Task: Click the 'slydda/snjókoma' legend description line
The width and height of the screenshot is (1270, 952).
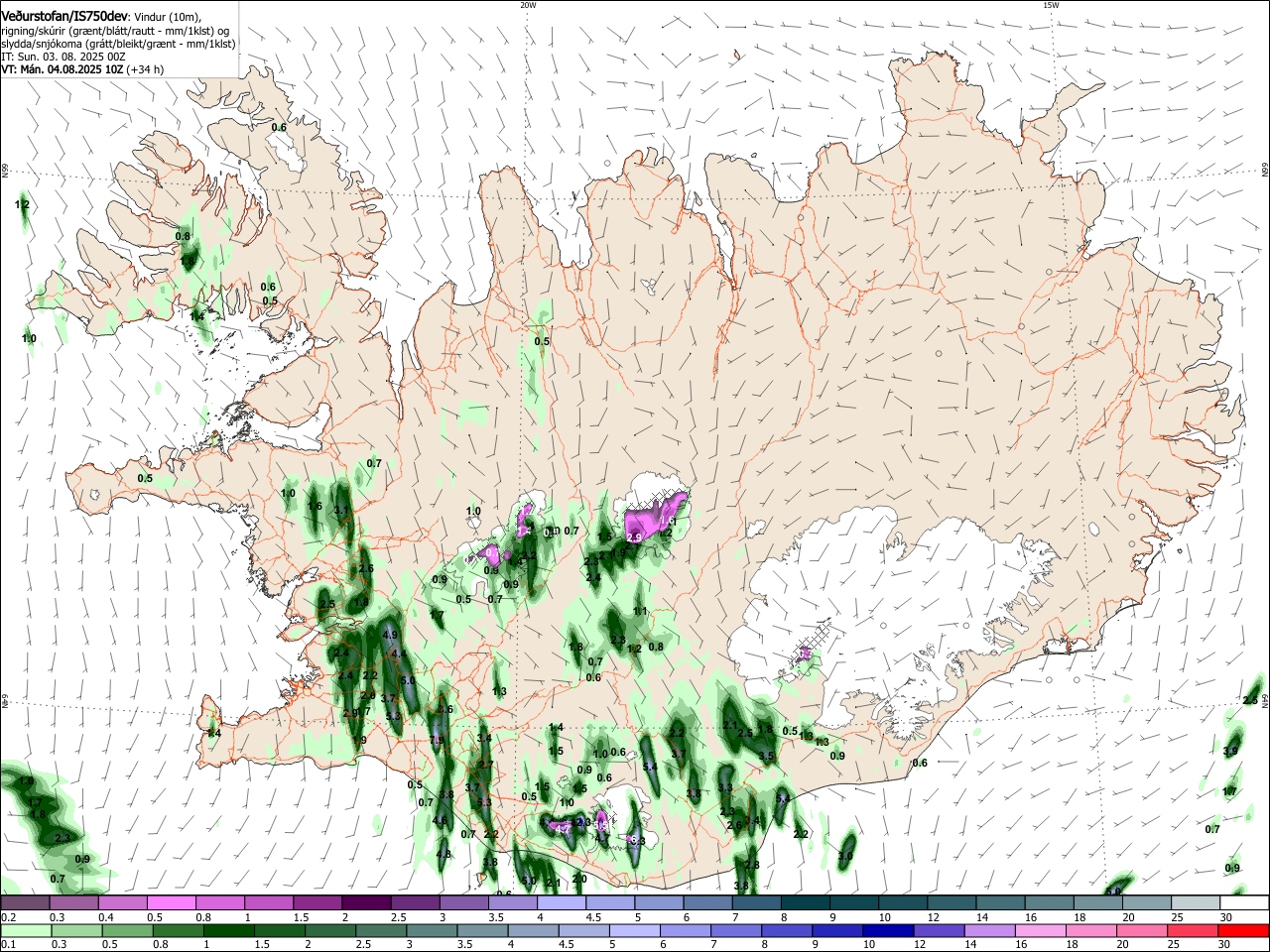Action: tap(118, 44)
